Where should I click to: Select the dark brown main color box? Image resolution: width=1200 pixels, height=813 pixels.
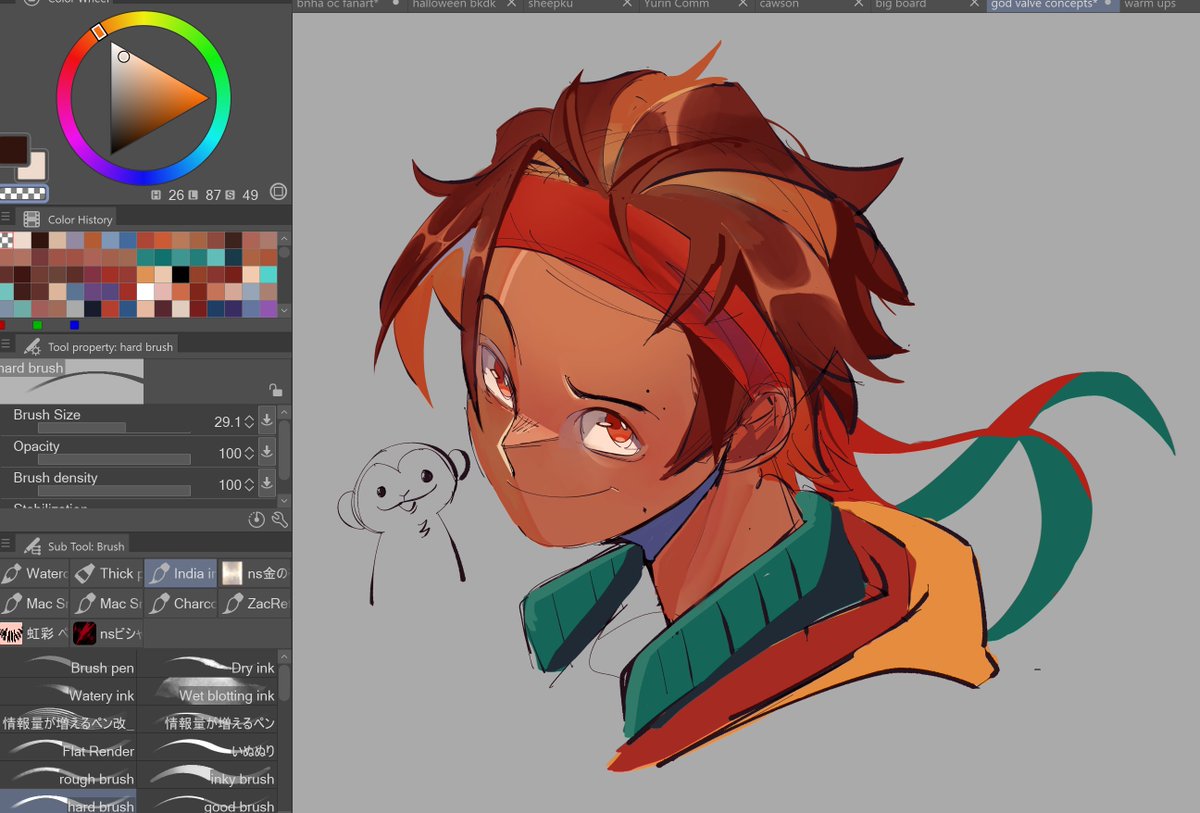12,148
